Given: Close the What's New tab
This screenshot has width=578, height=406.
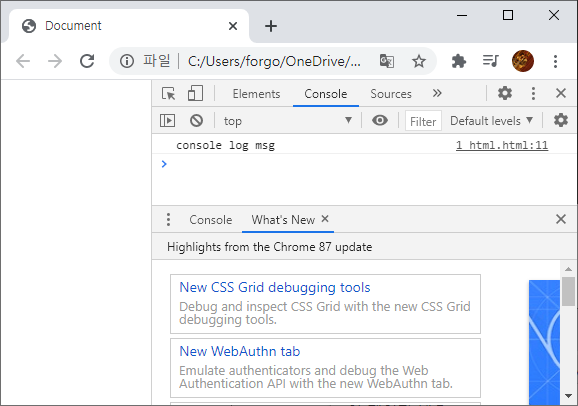Looking at the screenshot, I should pos(325,219).
